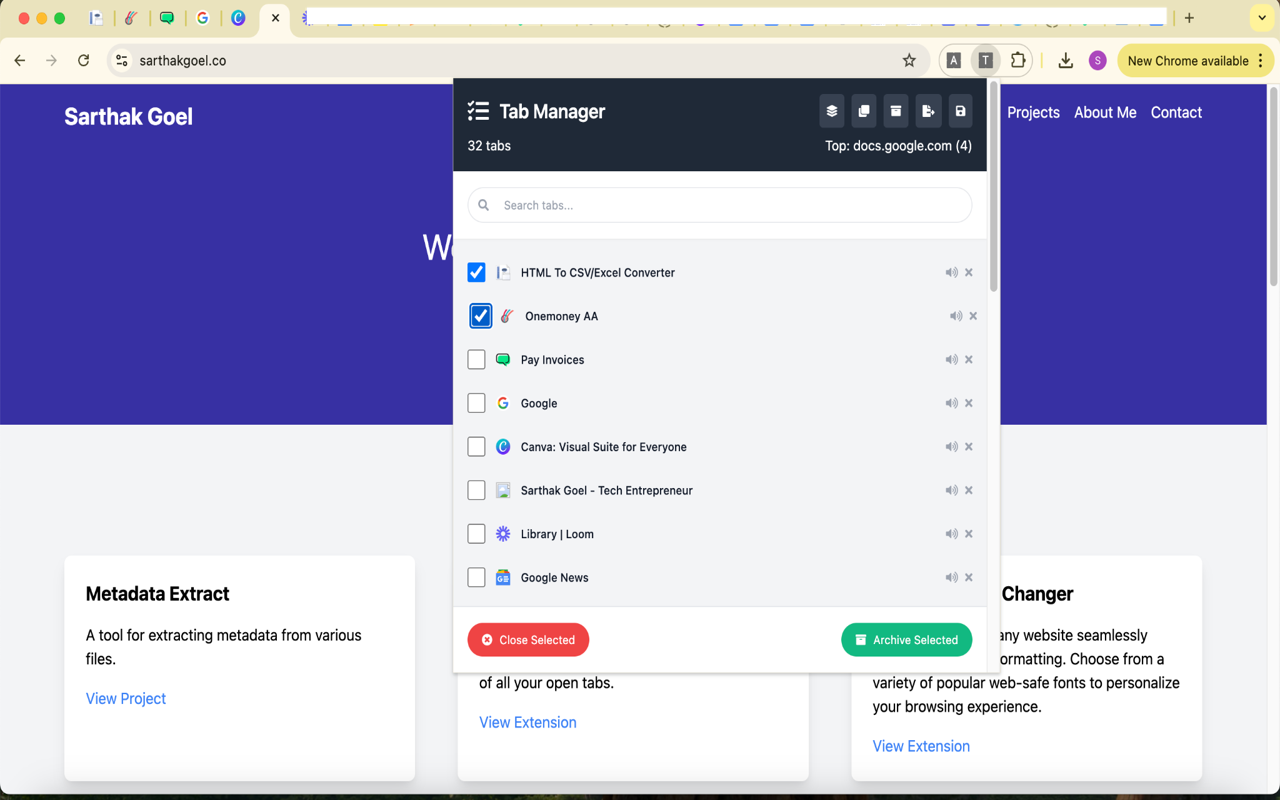The height and width of the screenshot is (800, 1280).
Task: Close the Canva: Visual Suite list entry
Action: 969,447
